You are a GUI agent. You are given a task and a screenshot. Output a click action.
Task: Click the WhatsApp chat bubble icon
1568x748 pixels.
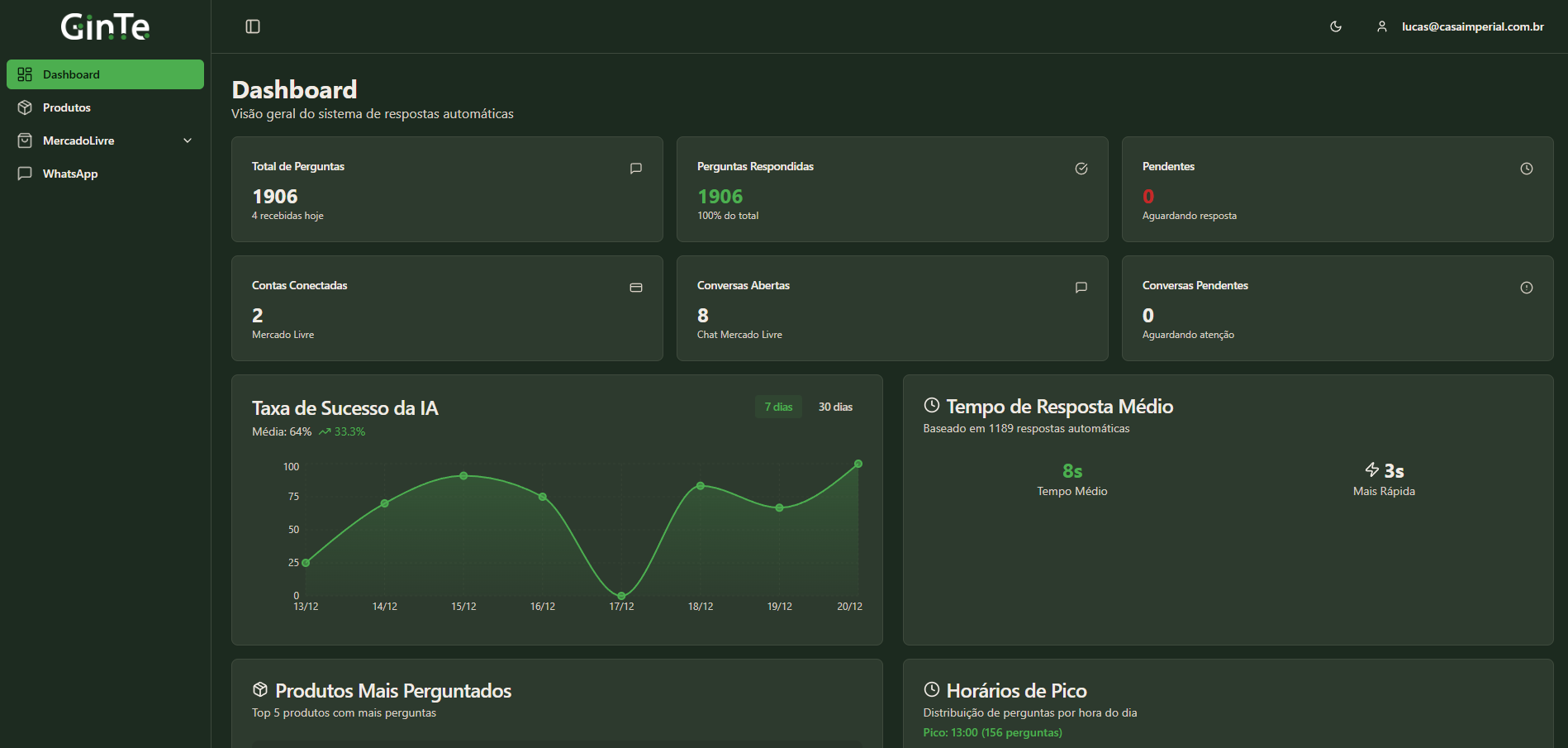point(25,174)
